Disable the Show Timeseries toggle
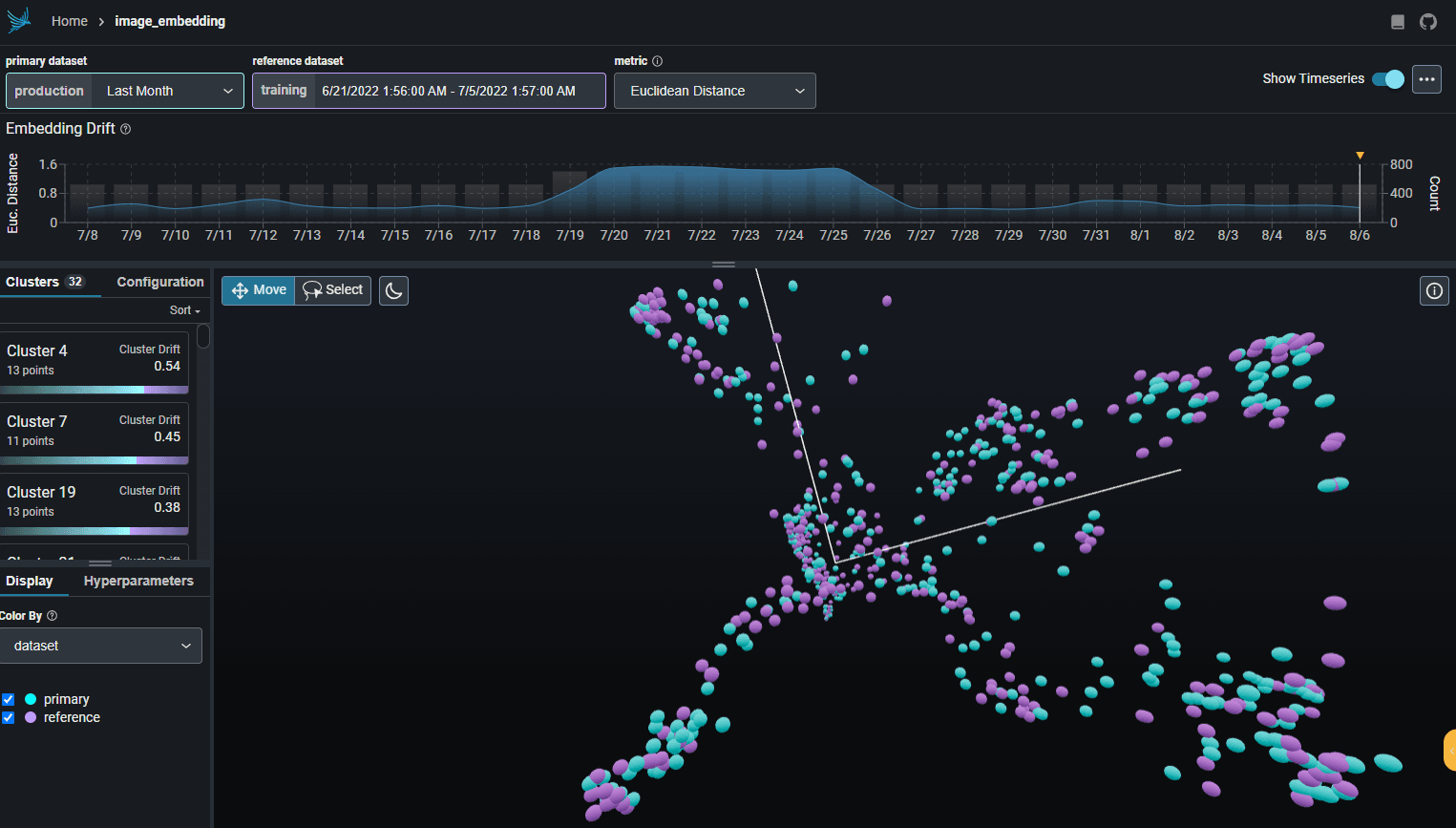Image resolution: width=1456 pixels, height=828 pixels. [1384, 80]
